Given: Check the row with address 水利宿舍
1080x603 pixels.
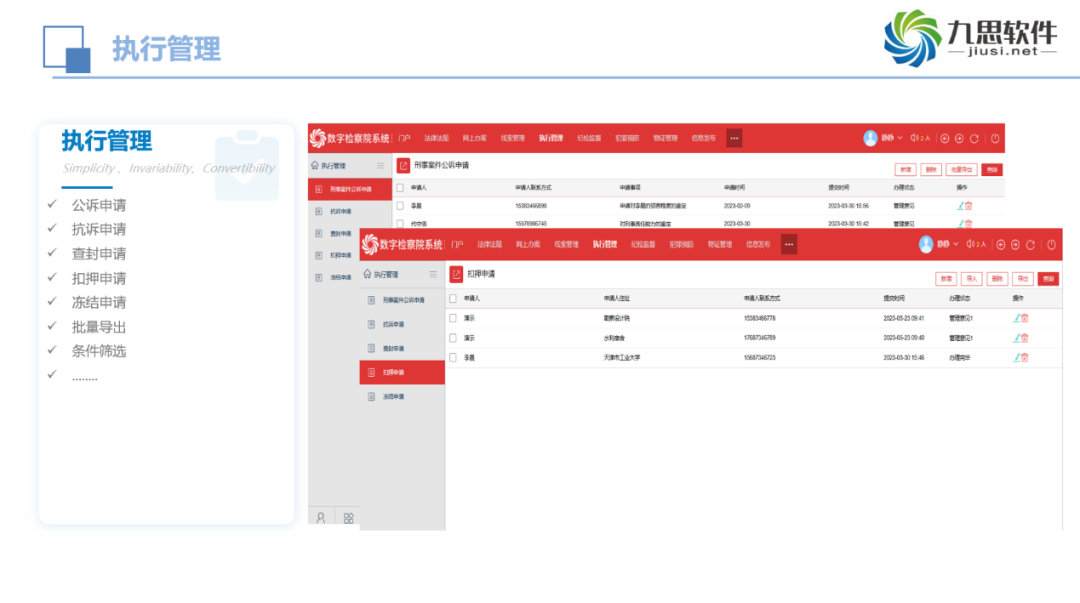Looking at the screenshot, I should (x=453, y=338).
